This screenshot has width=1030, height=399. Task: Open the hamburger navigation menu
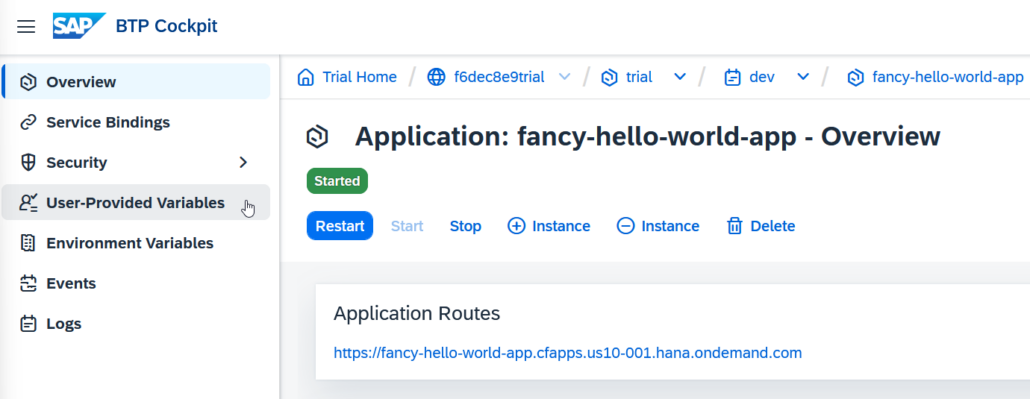click(x=26, y=26)
